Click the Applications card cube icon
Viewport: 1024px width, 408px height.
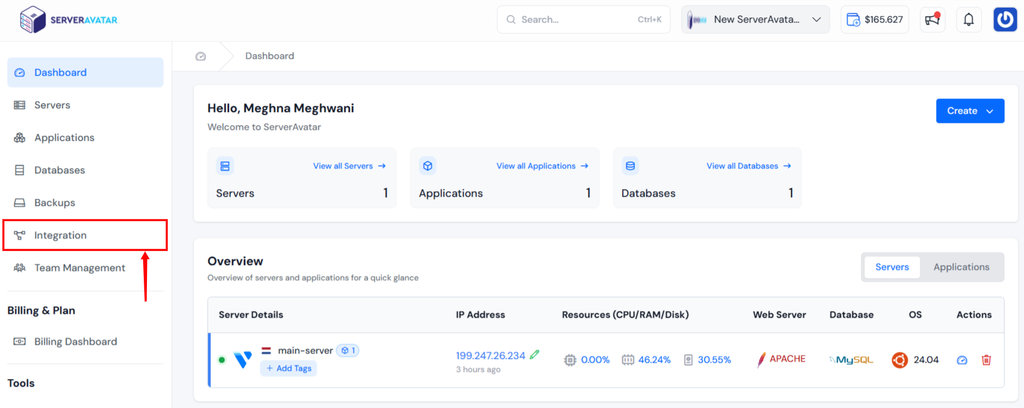pos(428,166)
